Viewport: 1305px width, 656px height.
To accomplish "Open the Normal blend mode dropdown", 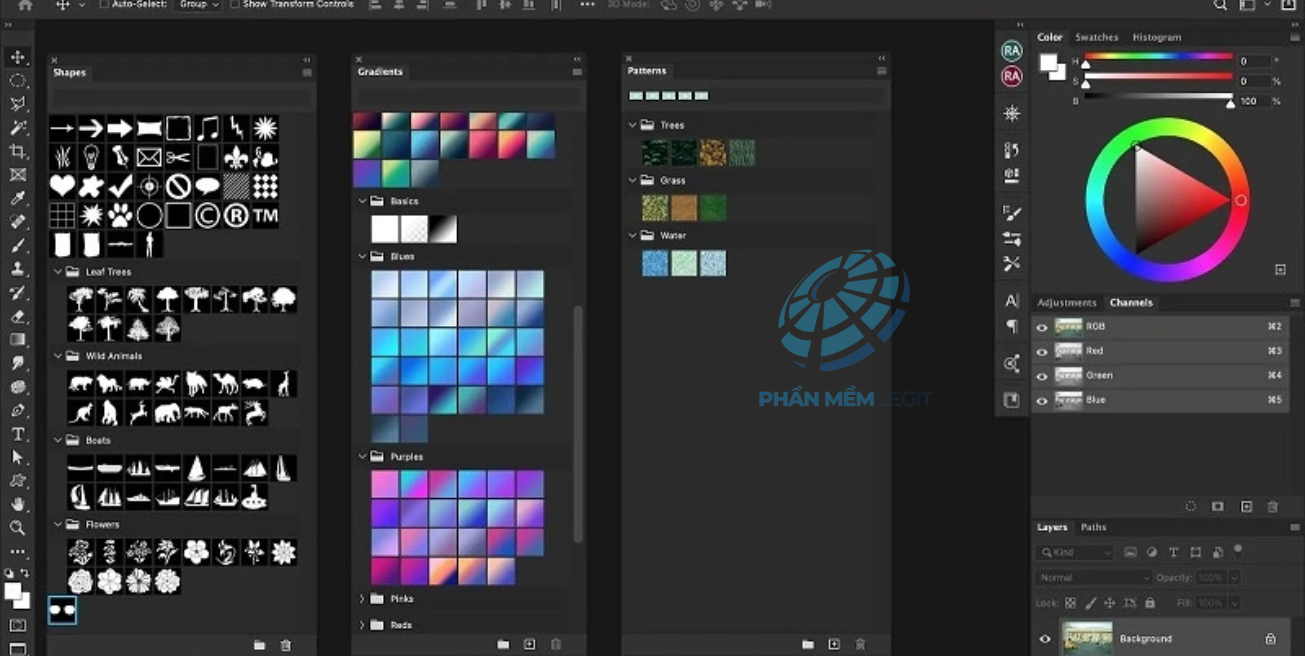I will pos(1095,578).
